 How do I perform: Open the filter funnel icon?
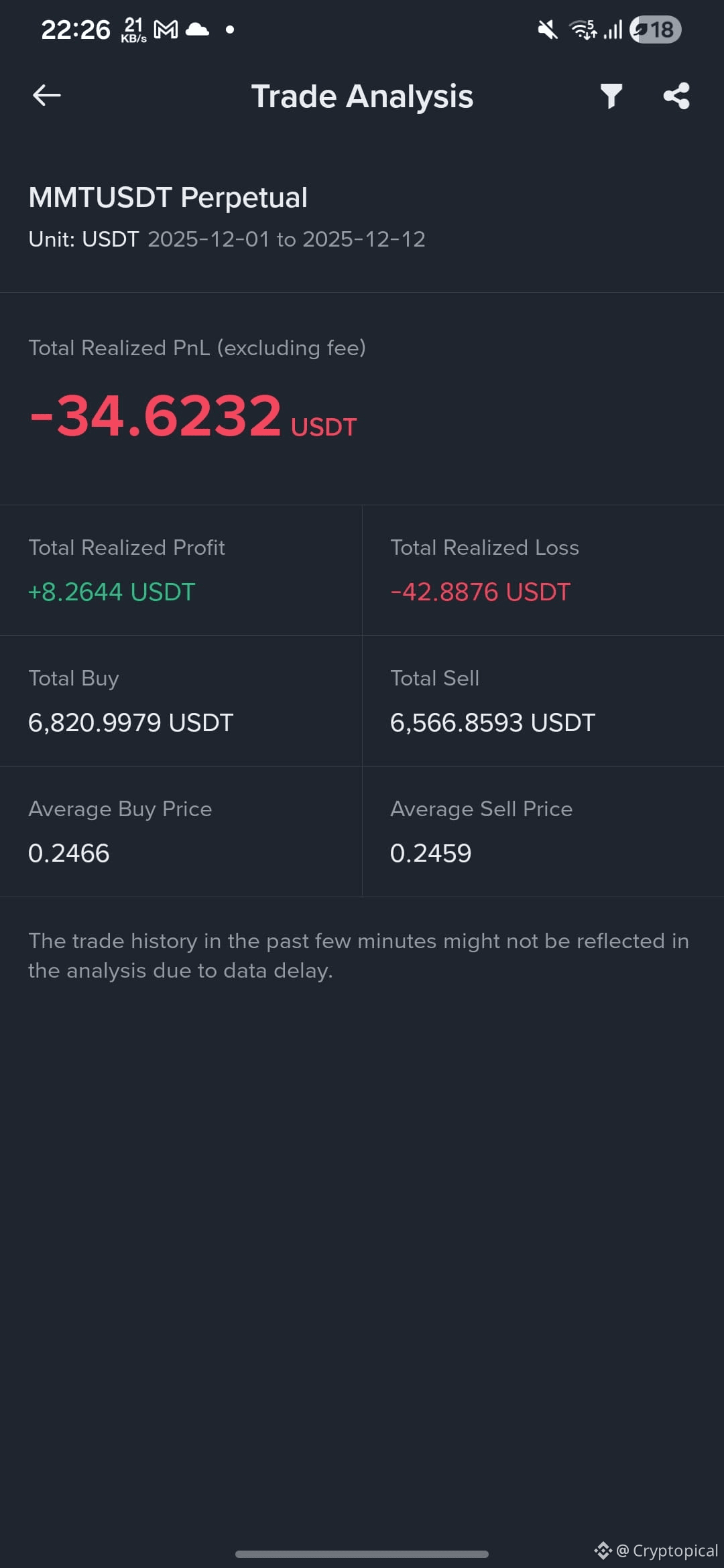coord(611,96)
